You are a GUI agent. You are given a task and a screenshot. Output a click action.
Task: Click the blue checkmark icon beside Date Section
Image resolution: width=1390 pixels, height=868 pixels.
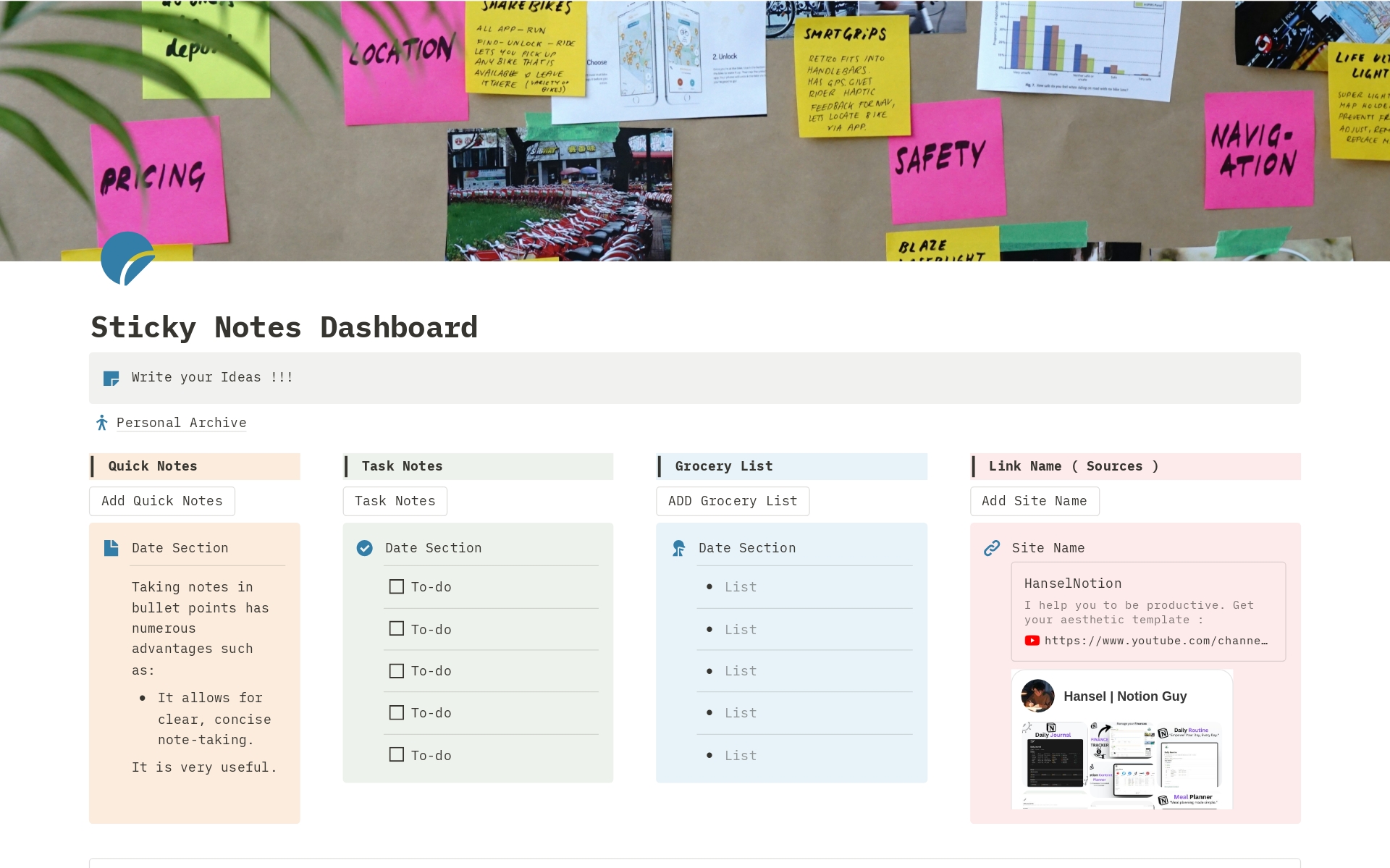(364, 548)
